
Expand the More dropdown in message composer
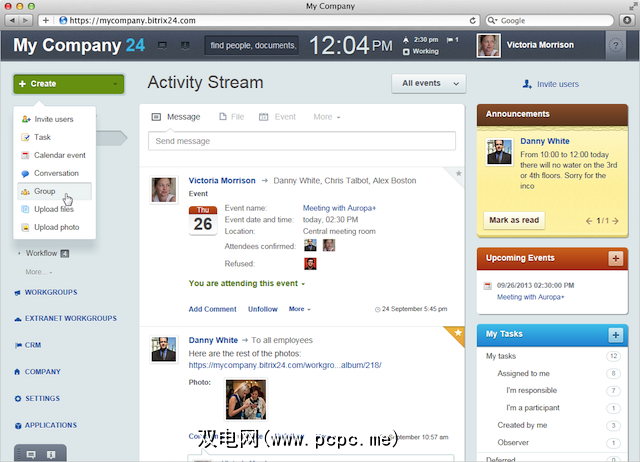(327, 117)
